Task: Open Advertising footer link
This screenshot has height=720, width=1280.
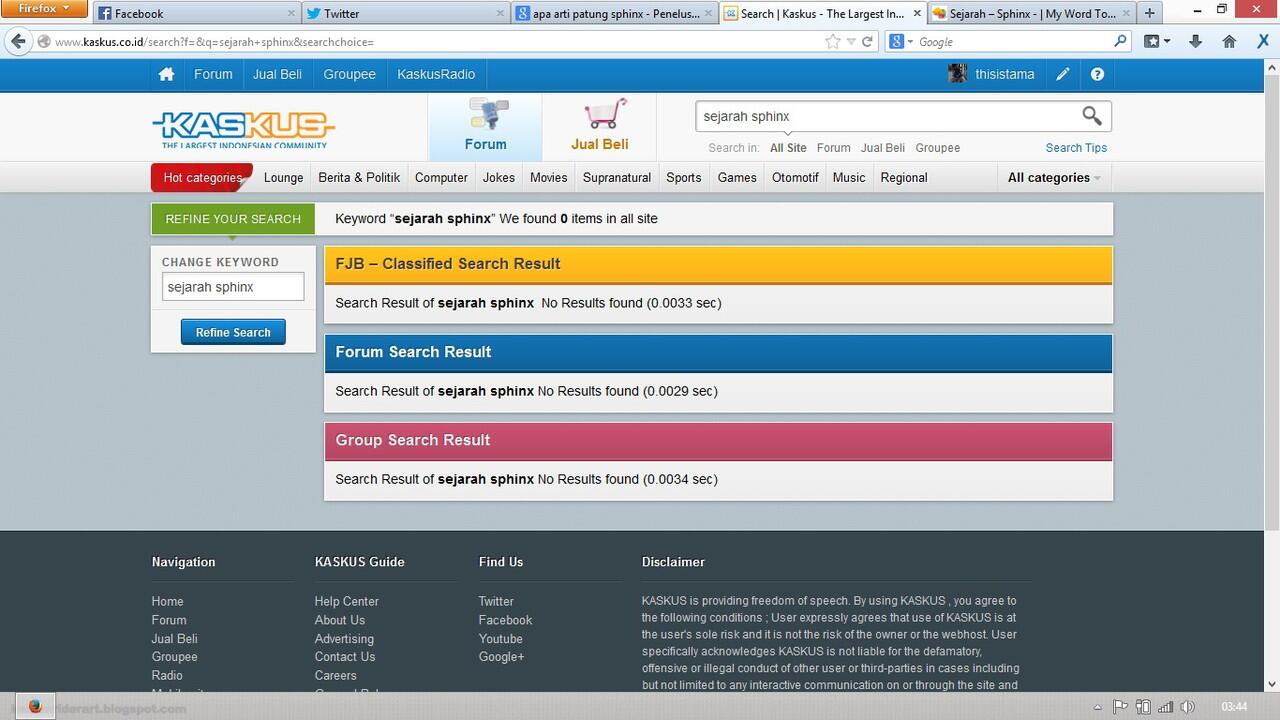Action: 344,638
